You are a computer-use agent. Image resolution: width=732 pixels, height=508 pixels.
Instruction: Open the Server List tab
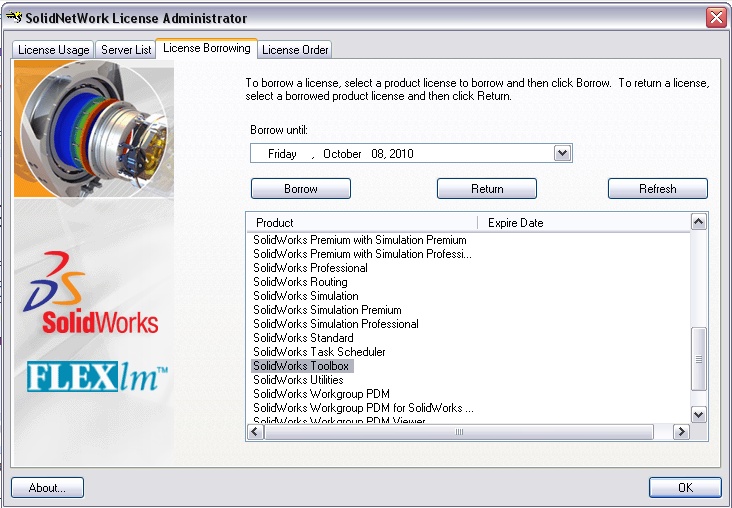pyautogui.click(x=126, y=49)
